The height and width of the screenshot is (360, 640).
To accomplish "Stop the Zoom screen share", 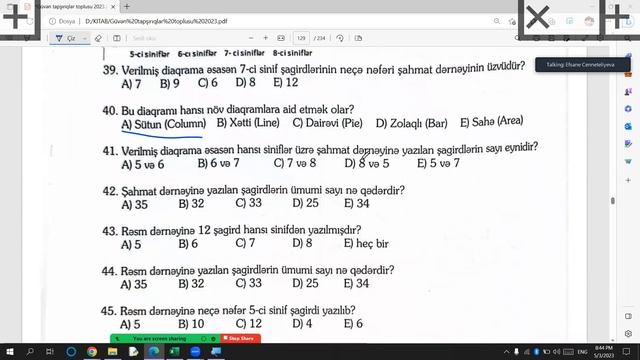I will 241,338.
